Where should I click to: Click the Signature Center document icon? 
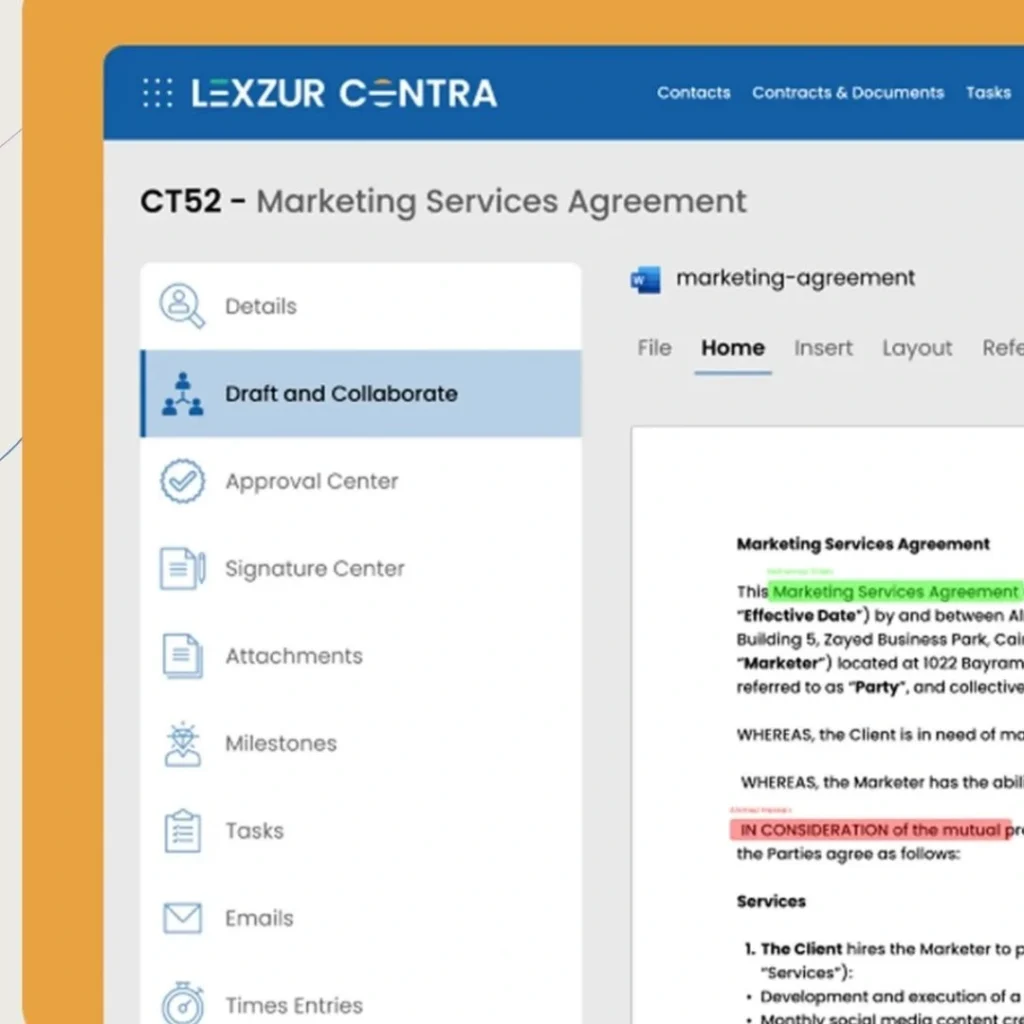click(182, 568)
